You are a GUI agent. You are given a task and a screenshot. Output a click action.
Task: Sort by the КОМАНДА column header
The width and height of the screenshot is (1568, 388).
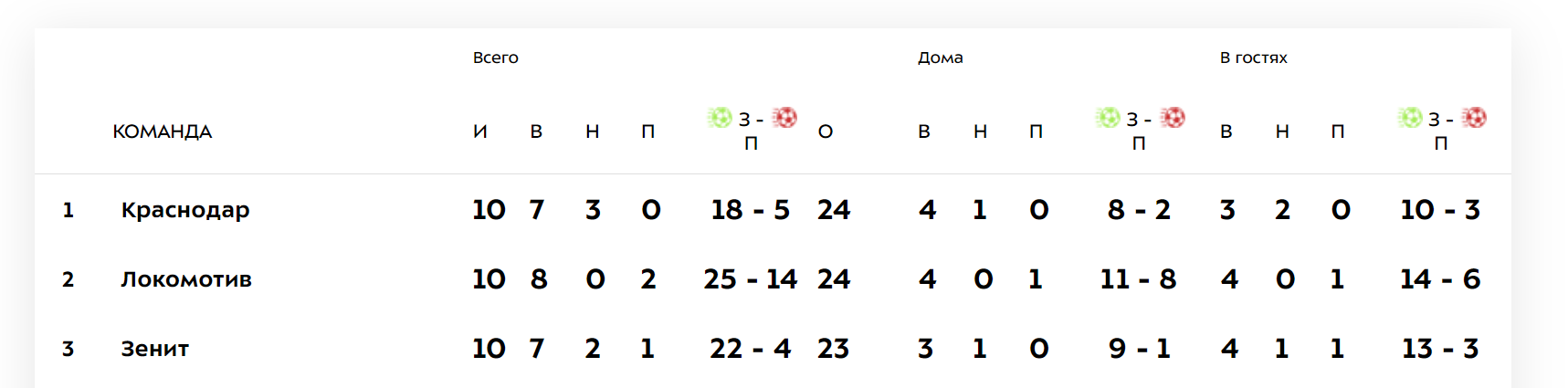pyautogui.click(x=163, y=131)
